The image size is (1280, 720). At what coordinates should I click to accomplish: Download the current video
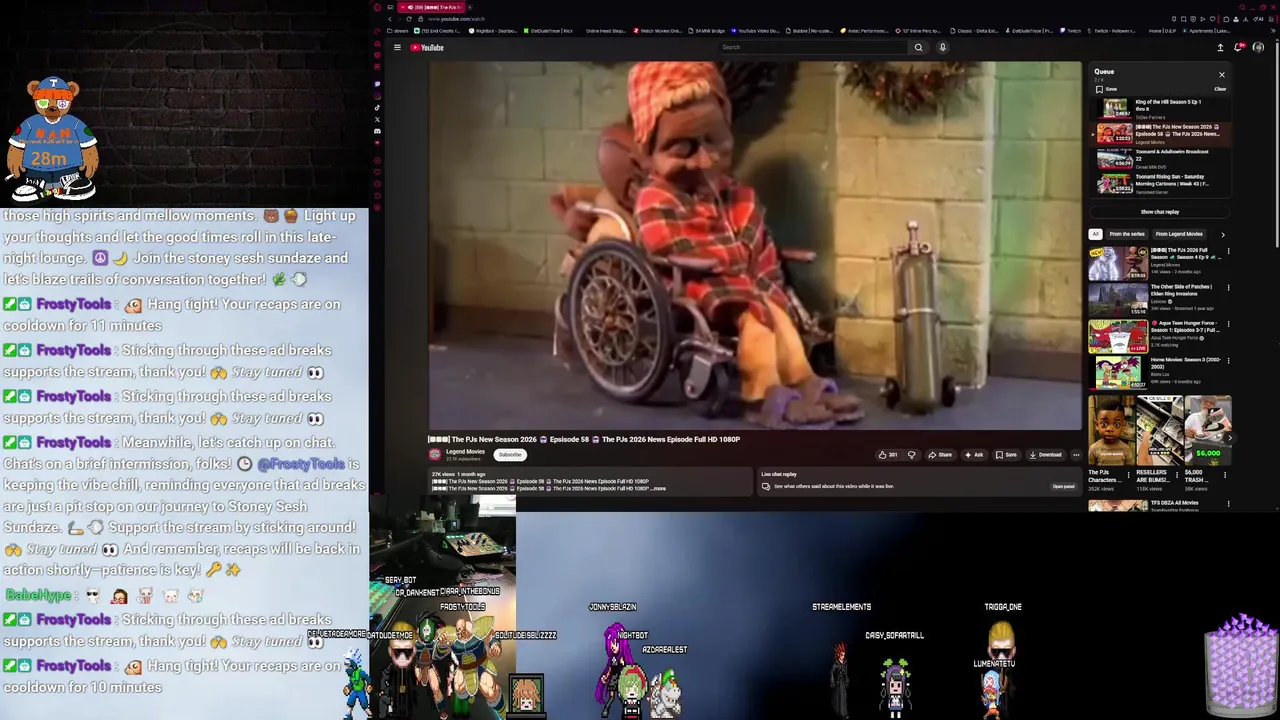pyautogui.click(x=1045, y=455)
